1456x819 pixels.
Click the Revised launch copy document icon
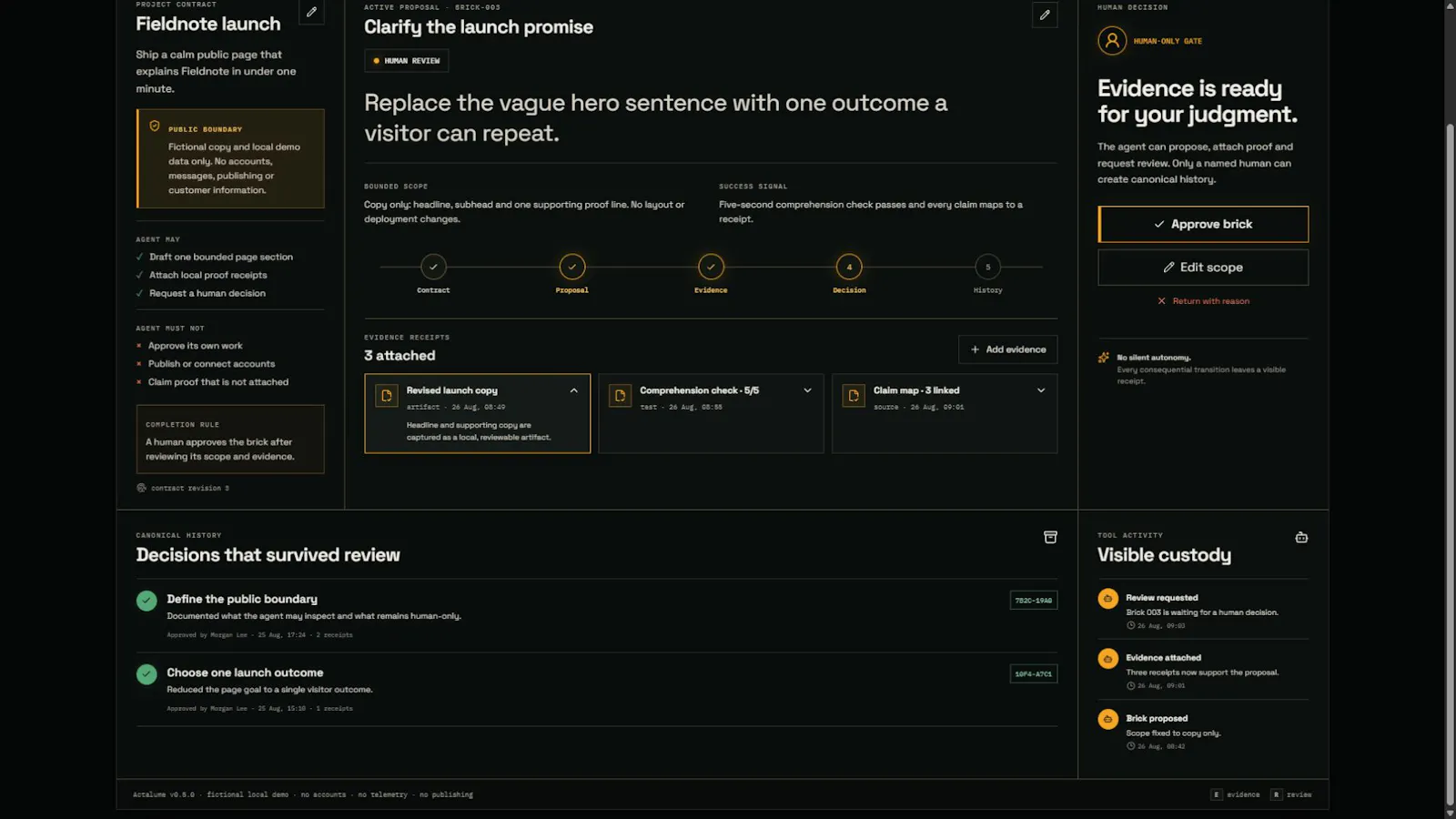click(387, 396)
